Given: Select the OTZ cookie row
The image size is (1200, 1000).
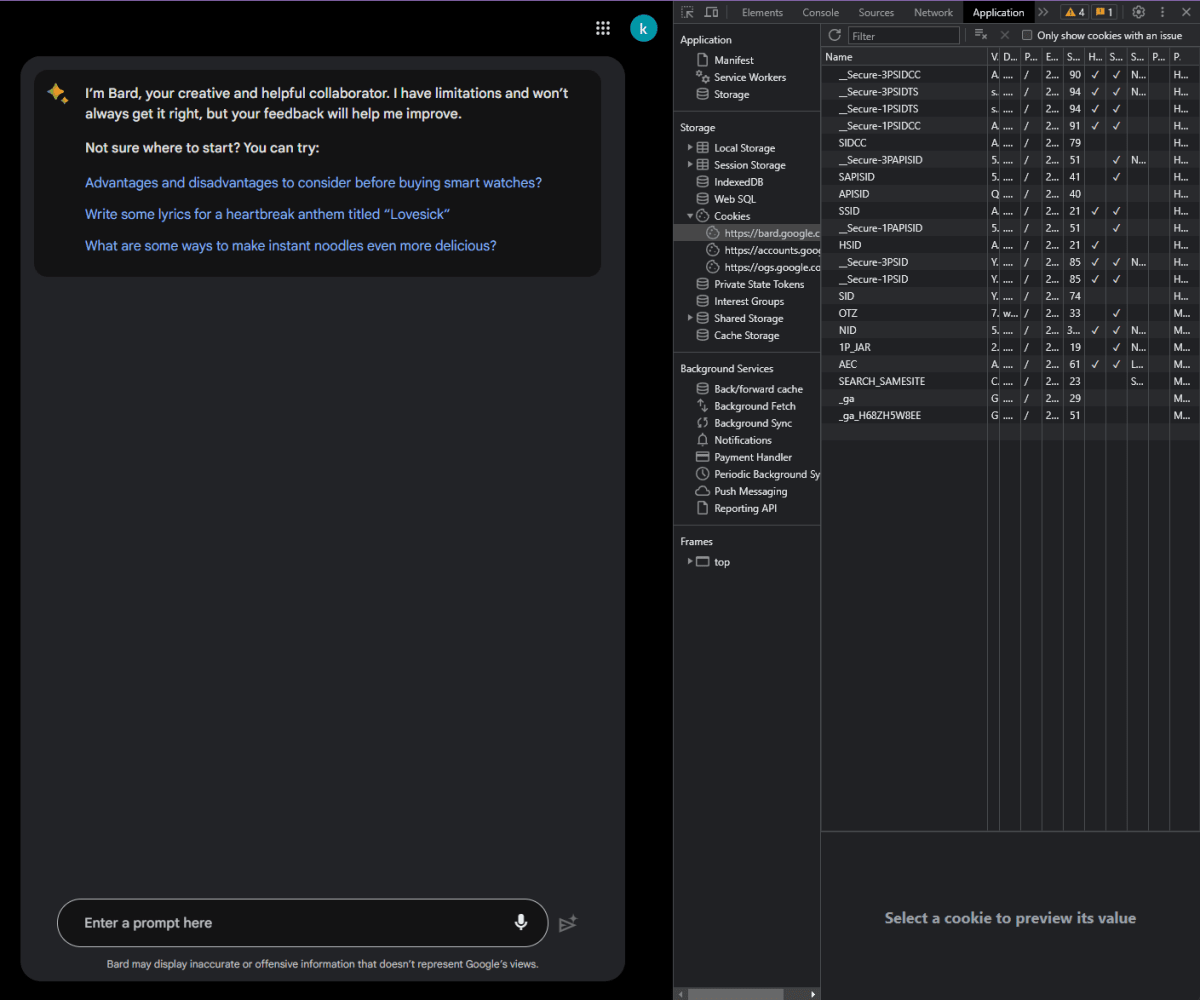Looking at the screenshot, I should click(1010, 313).
